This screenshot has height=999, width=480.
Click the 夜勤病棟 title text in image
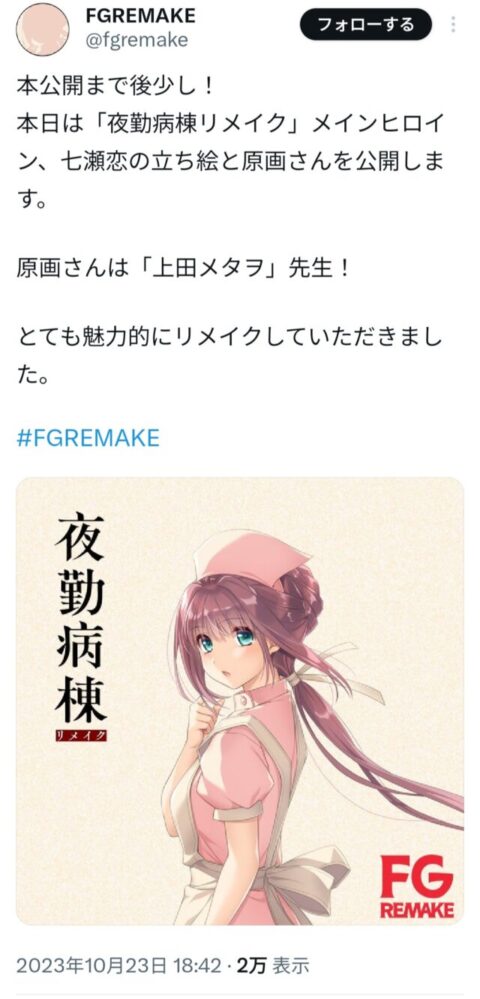pos(80,618)
